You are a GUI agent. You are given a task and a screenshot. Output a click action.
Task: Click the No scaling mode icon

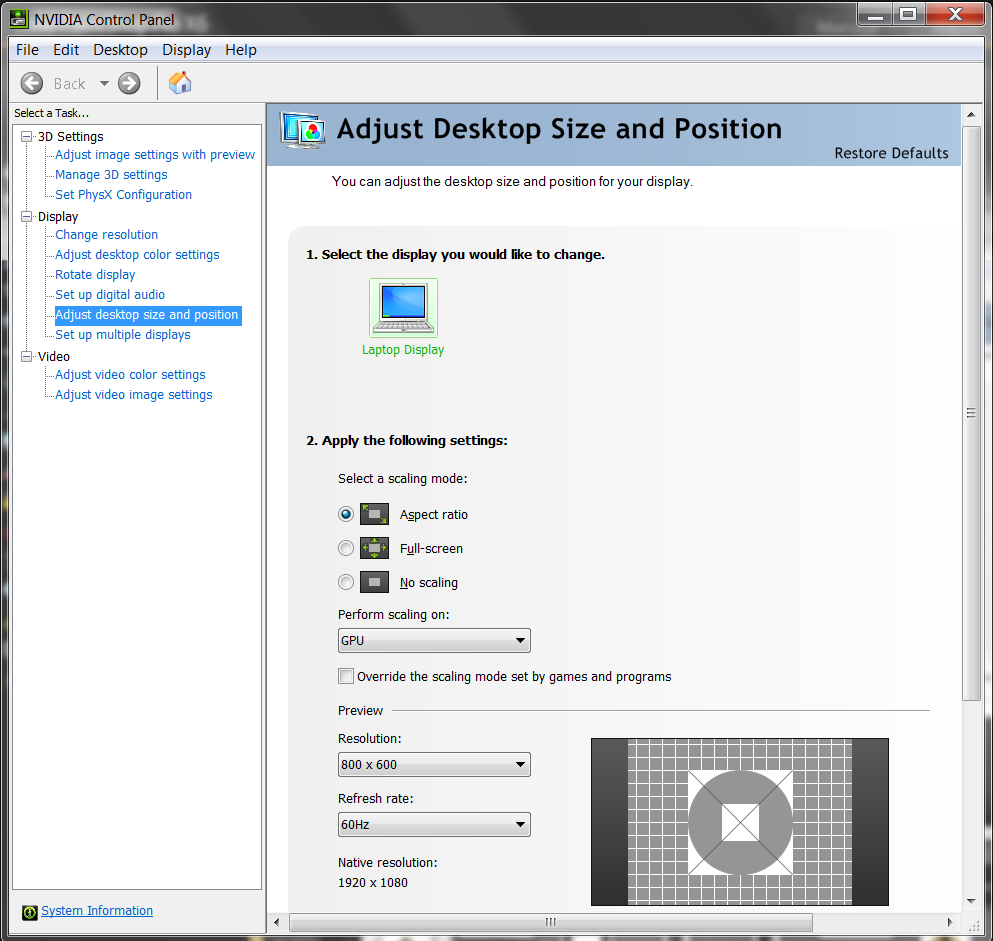[375, 582]
